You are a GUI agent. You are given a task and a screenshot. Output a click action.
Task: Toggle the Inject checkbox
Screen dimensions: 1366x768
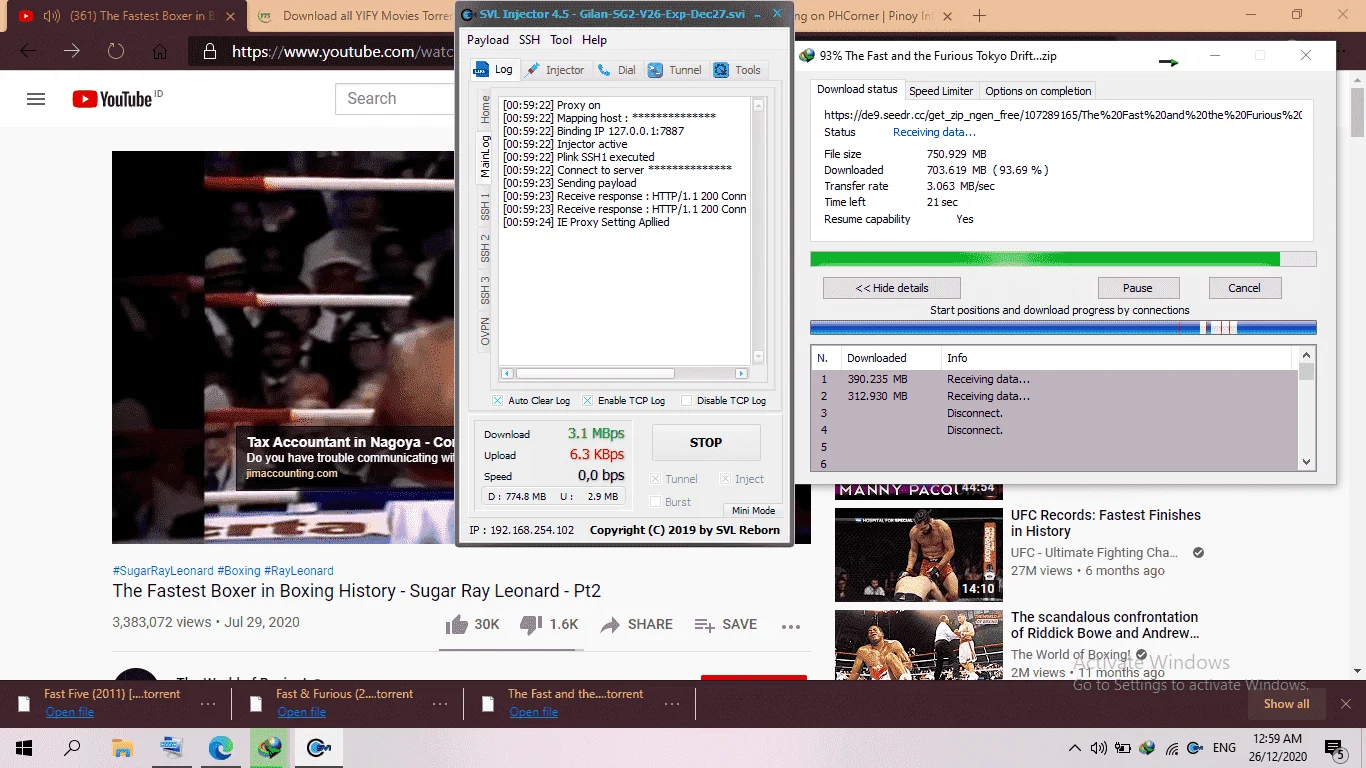726,479
